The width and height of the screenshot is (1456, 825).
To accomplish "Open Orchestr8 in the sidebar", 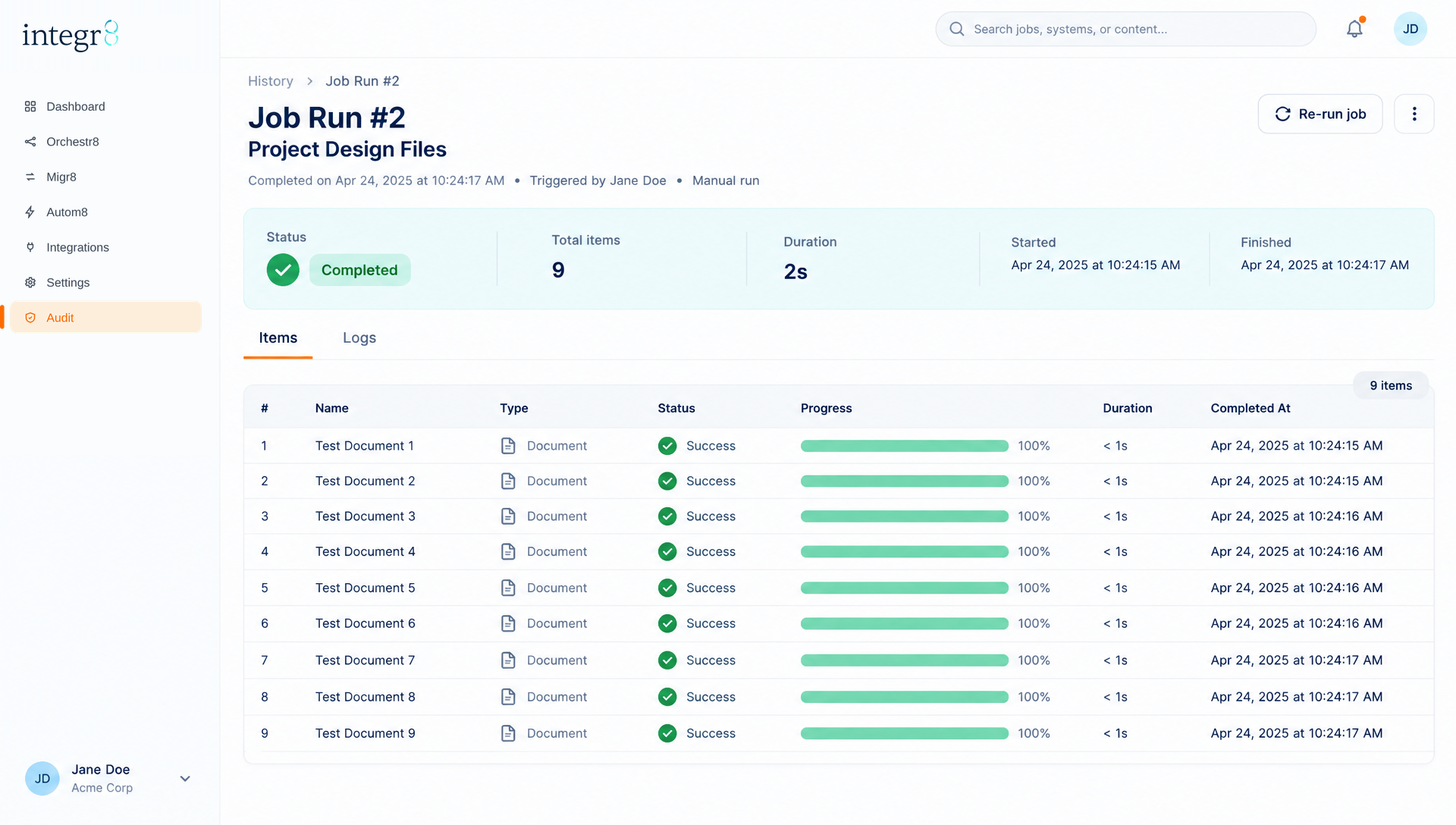I will pyautogui.click(x=105, y=142).
